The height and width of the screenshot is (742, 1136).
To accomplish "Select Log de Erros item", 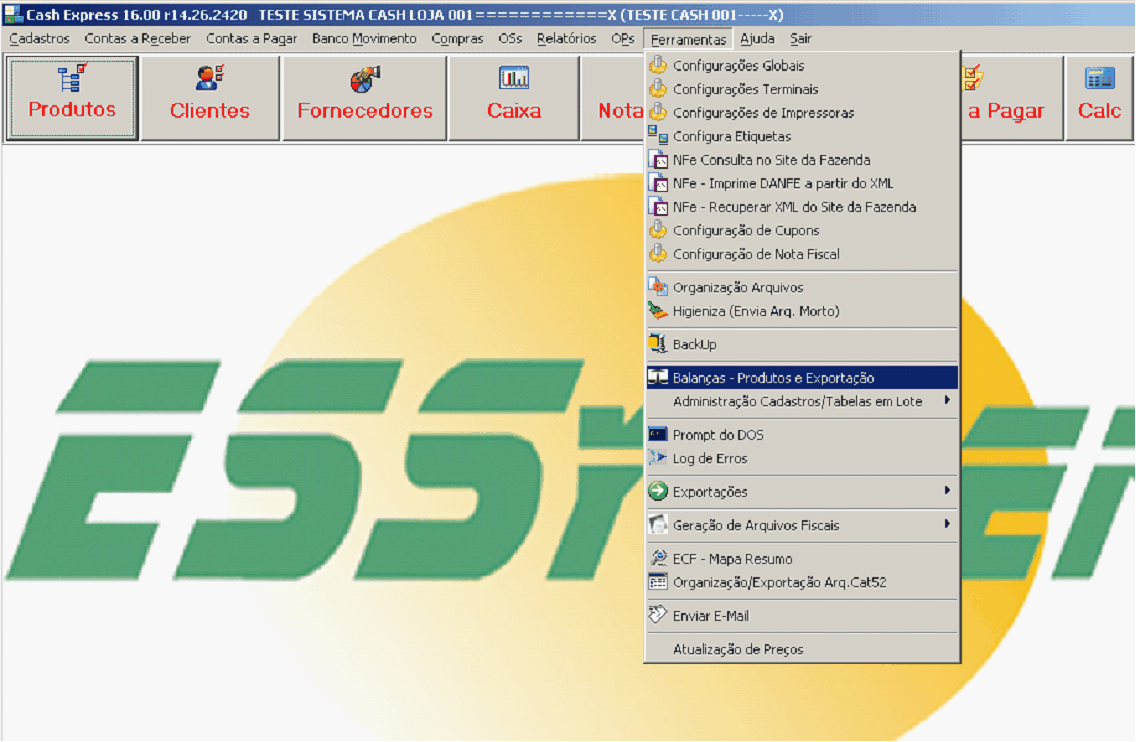I will click(x=709, y=459).
